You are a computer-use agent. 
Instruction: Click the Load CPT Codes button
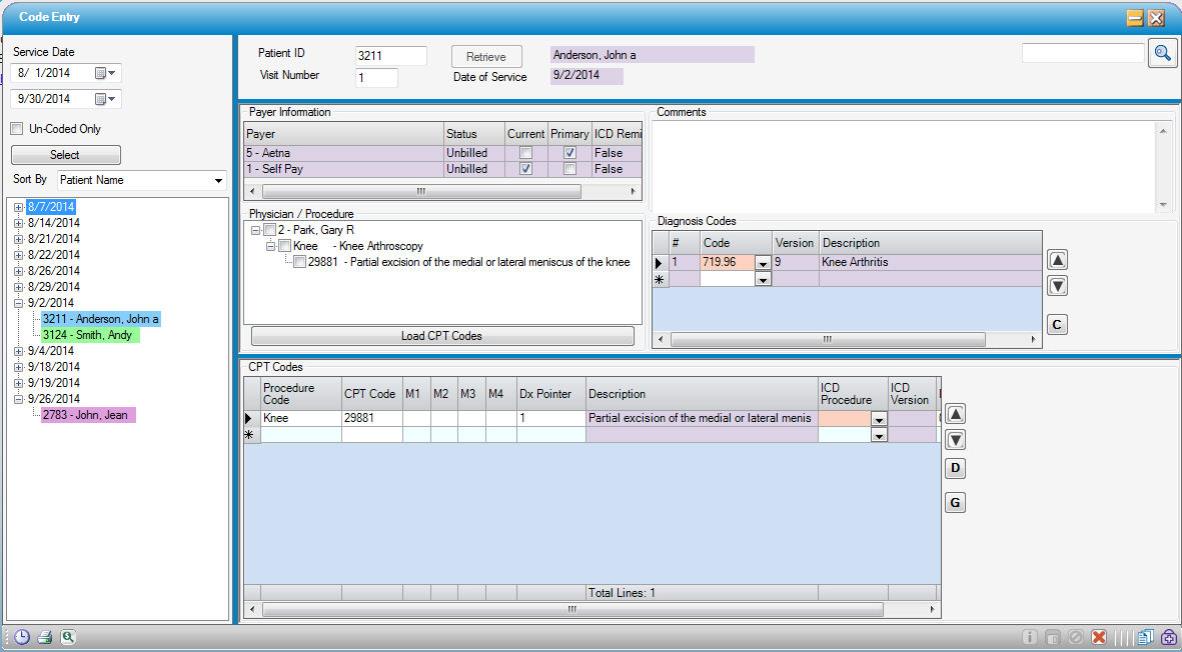pyautogui.click(x=440, y=336)
